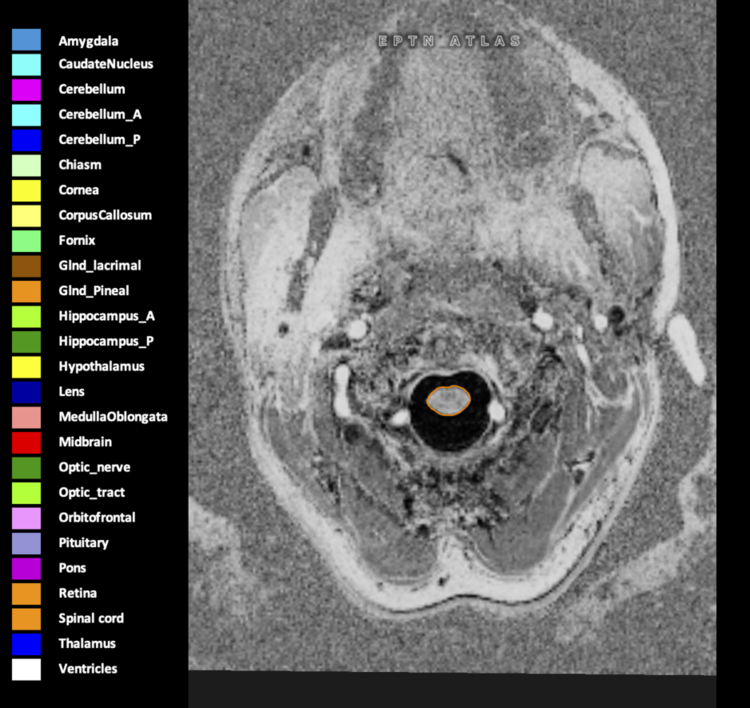750x708 pixels.
Task: Click the Pons purple swatch
Action: click(x=26, y=569)
